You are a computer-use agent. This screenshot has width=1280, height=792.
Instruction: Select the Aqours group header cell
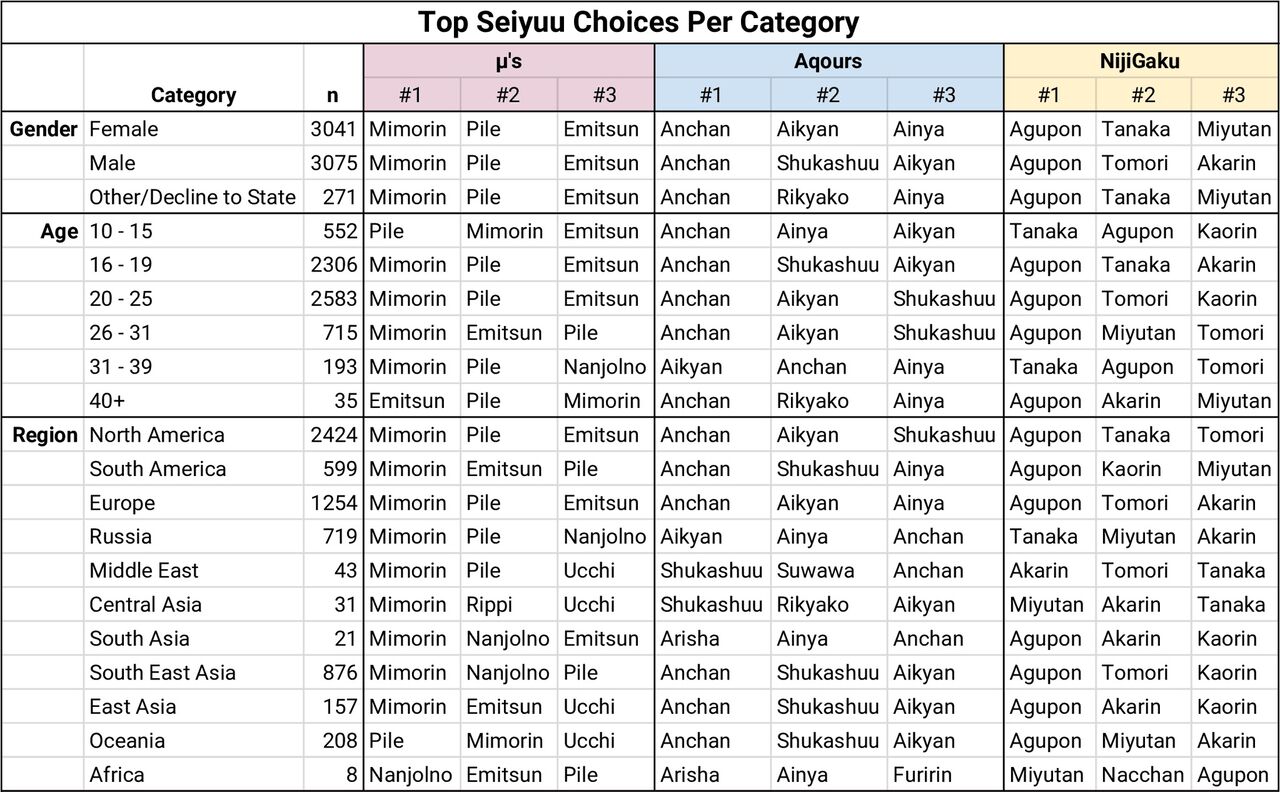(829, 61)
